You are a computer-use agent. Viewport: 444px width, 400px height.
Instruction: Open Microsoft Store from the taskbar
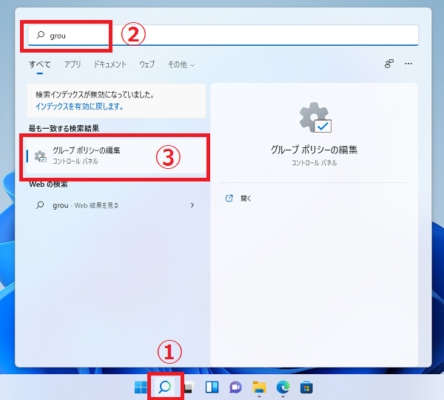306,388
